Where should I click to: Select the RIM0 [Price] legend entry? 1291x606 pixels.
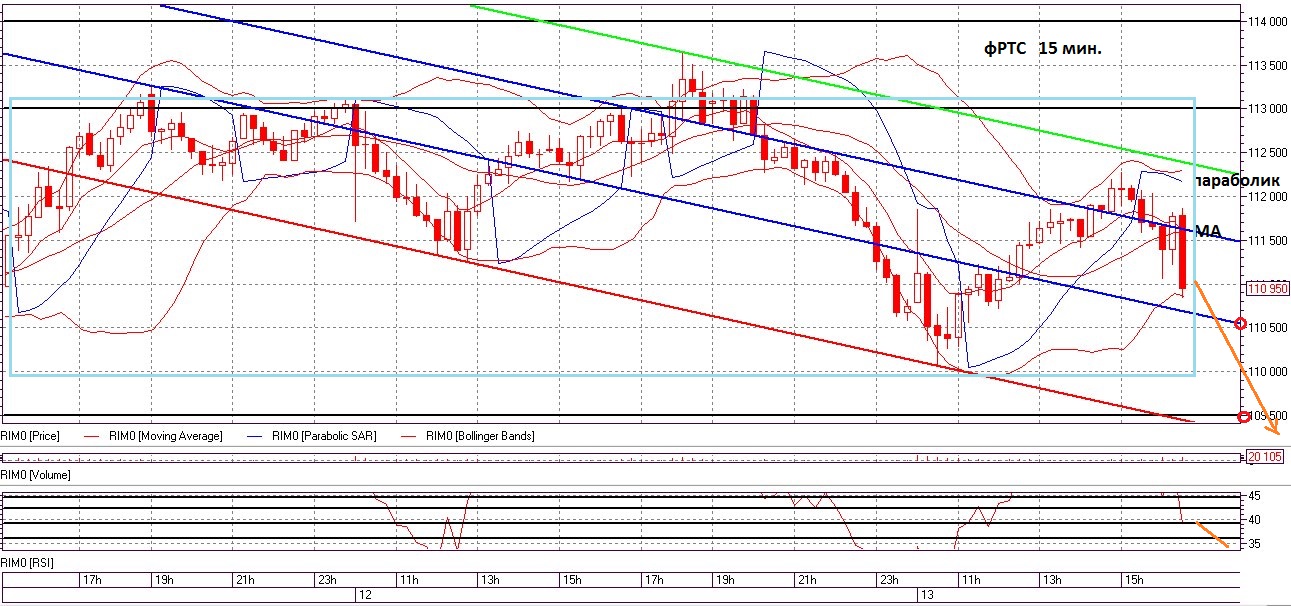click(x=30, y=436)
